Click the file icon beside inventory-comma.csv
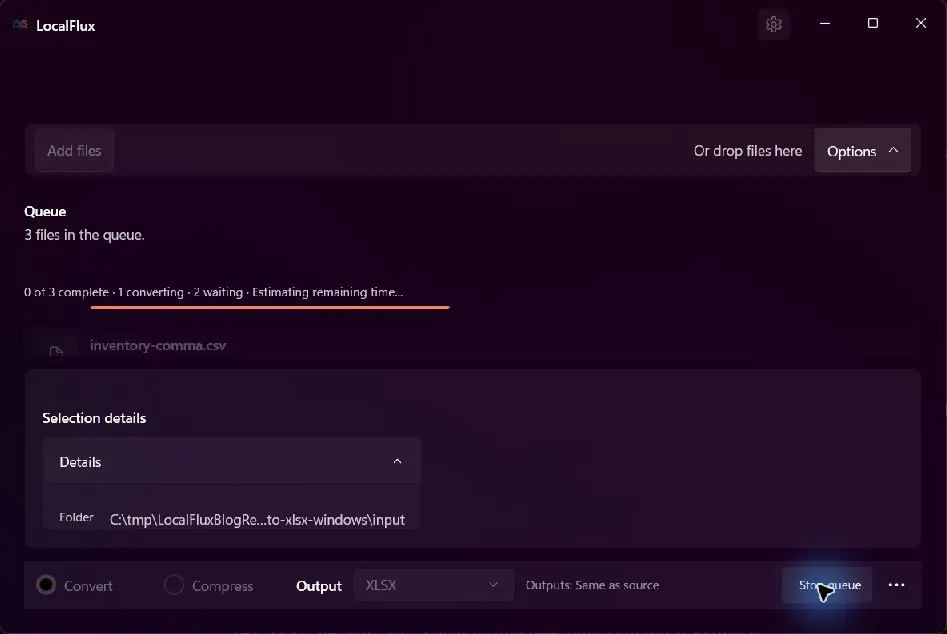Viewport: 947px width, 634px height. point(56,351)
